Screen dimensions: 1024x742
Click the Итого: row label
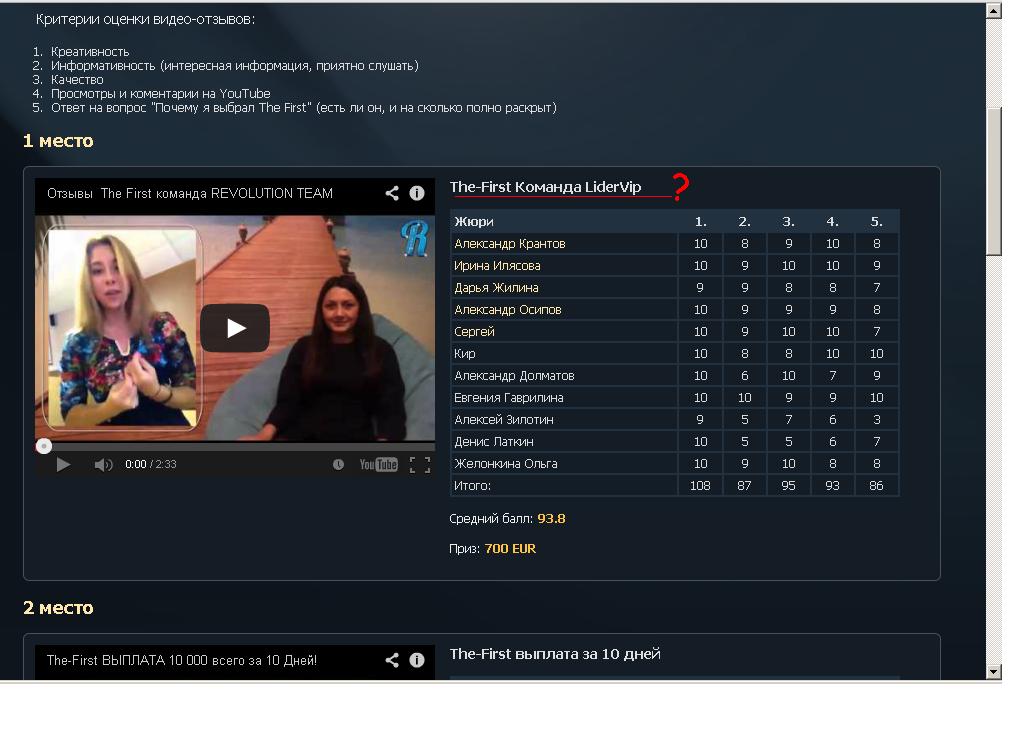(x=472, y=485)
